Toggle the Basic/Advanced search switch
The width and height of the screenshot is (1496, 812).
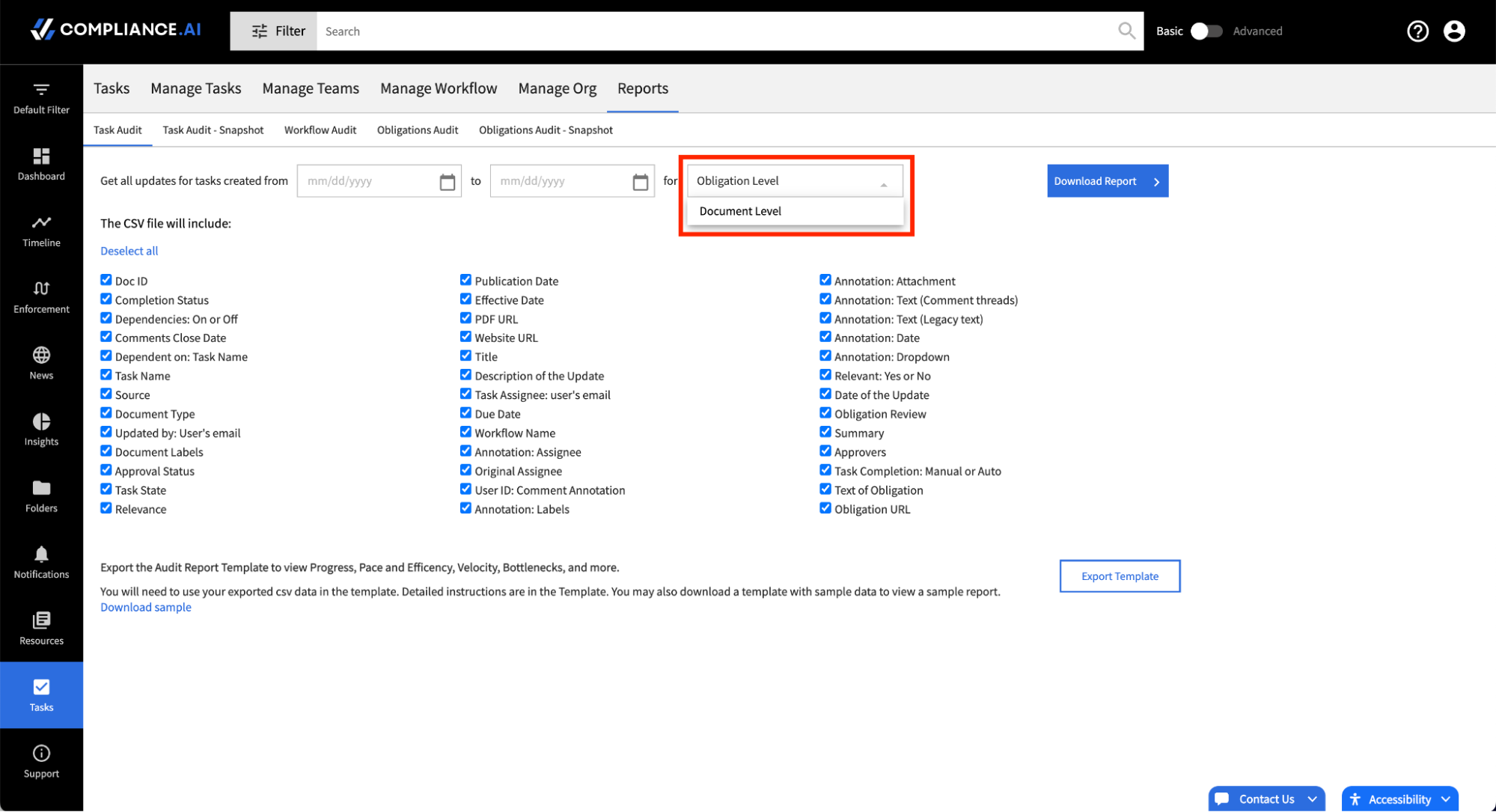coord(1206,31)
